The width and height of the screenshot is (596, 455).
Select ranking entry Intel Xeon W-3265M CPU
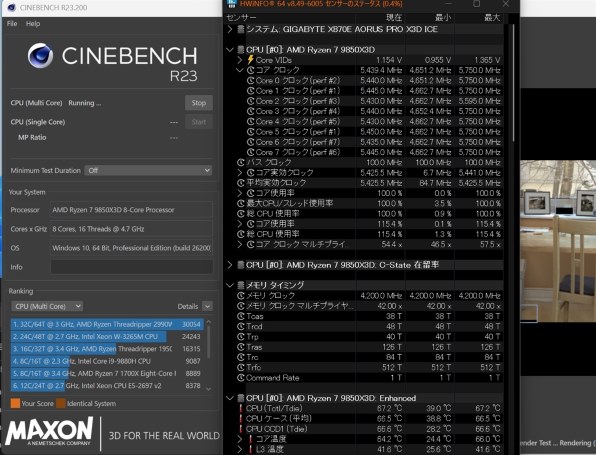[x=107, y=336]
